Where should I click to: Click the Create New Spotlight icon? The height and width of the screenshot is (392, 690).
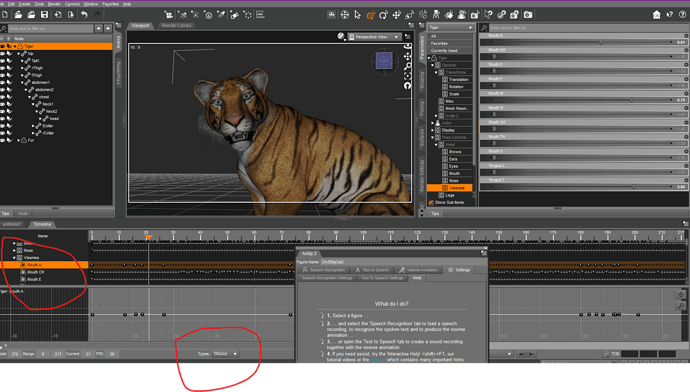click(x=221, y=15)
